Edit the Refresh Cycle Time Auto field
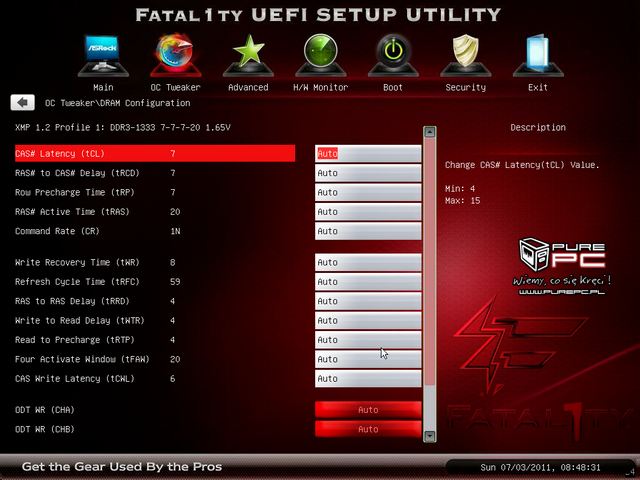The width and height of the screenshot is (640, 480). 368,282
